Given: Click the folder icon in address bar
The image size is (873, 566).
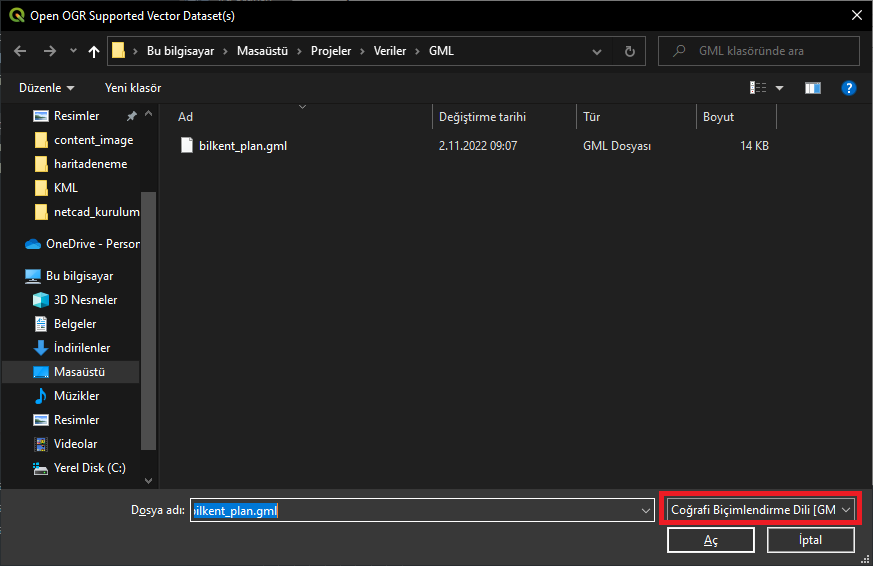Looking at the screenshot, I should tap(118, 51).
